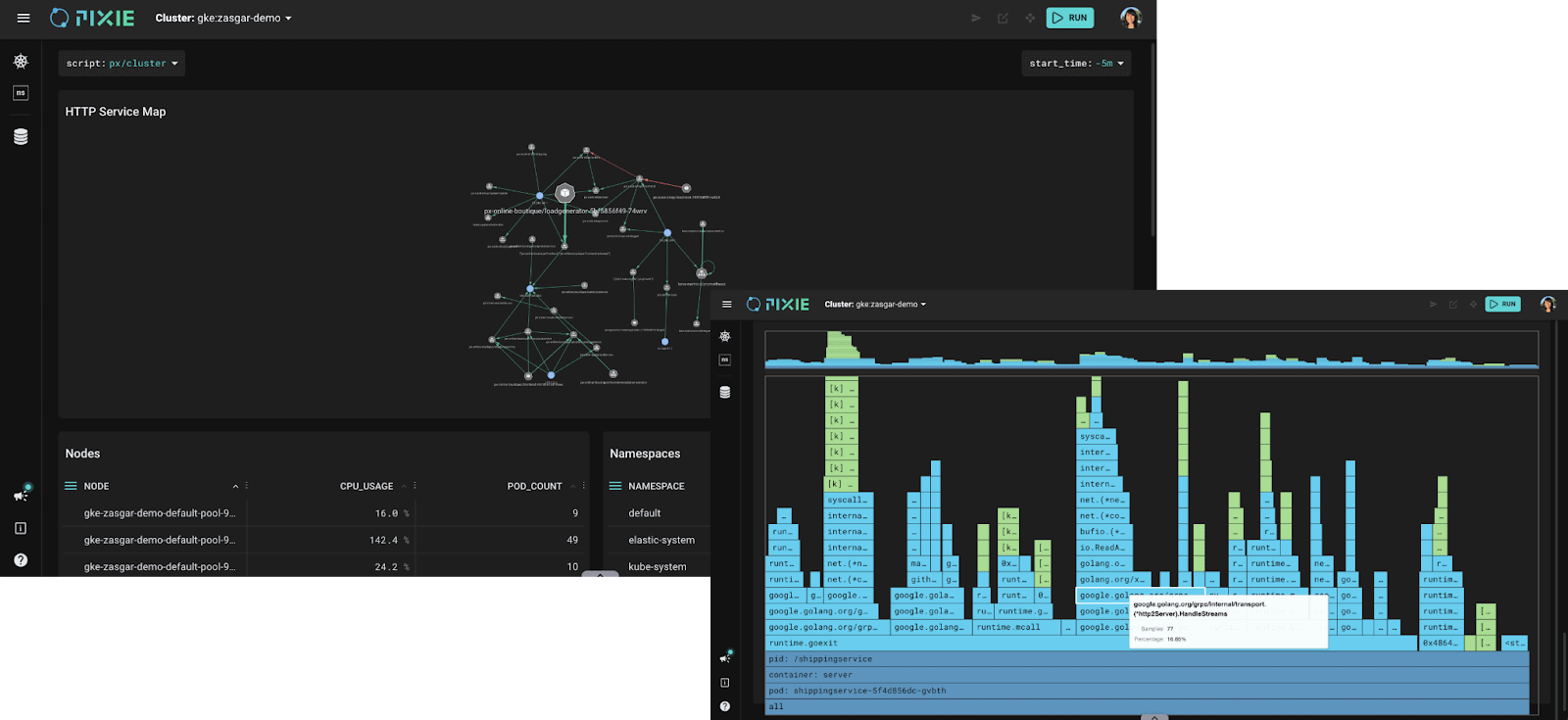Open Kubernetes cluster sidebar icon in cluster view
Screen dimensions: 1568x720
(21, 61)
